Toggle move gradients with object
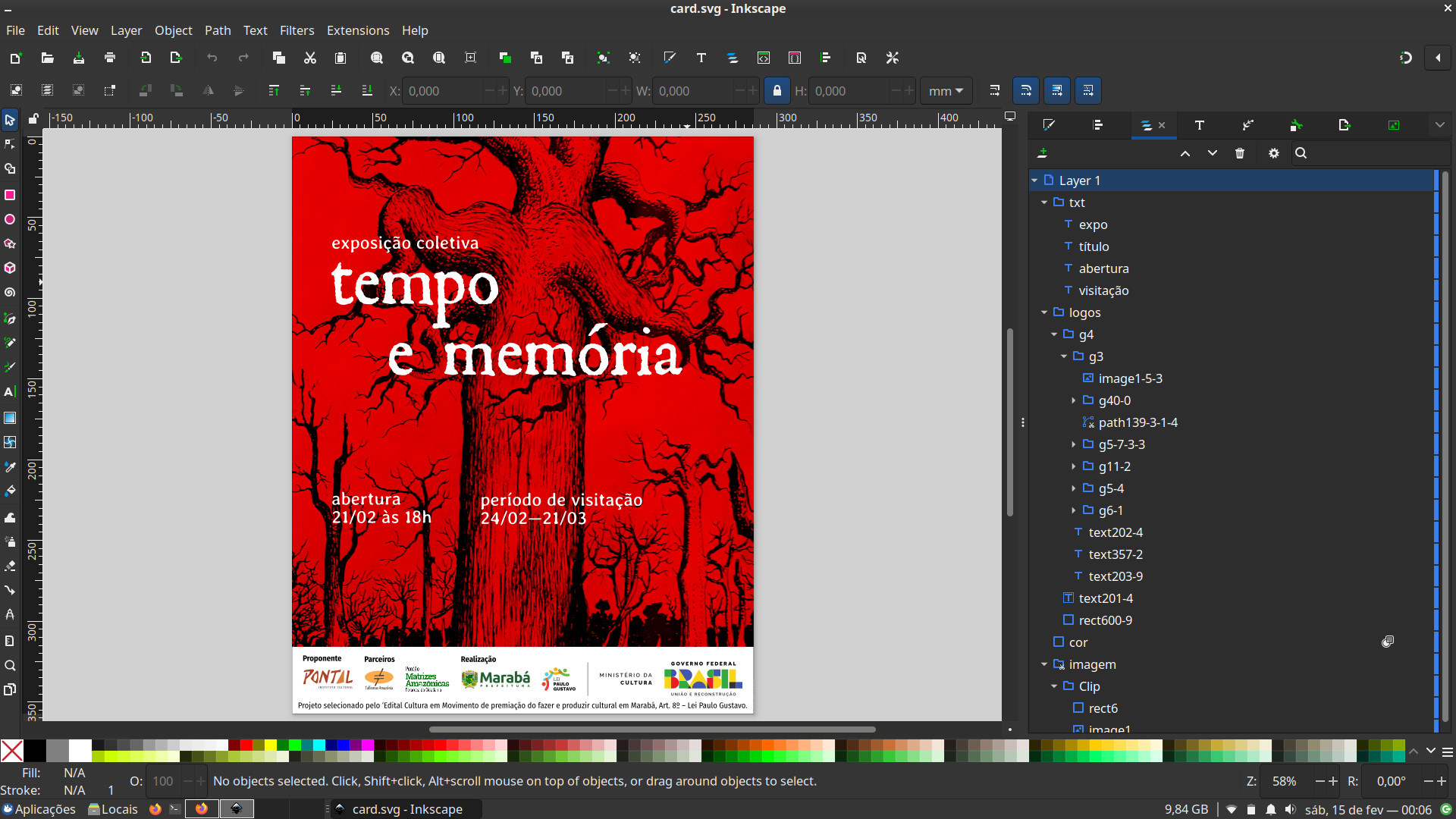1456x819 pixels. [x=1057, y=90]
